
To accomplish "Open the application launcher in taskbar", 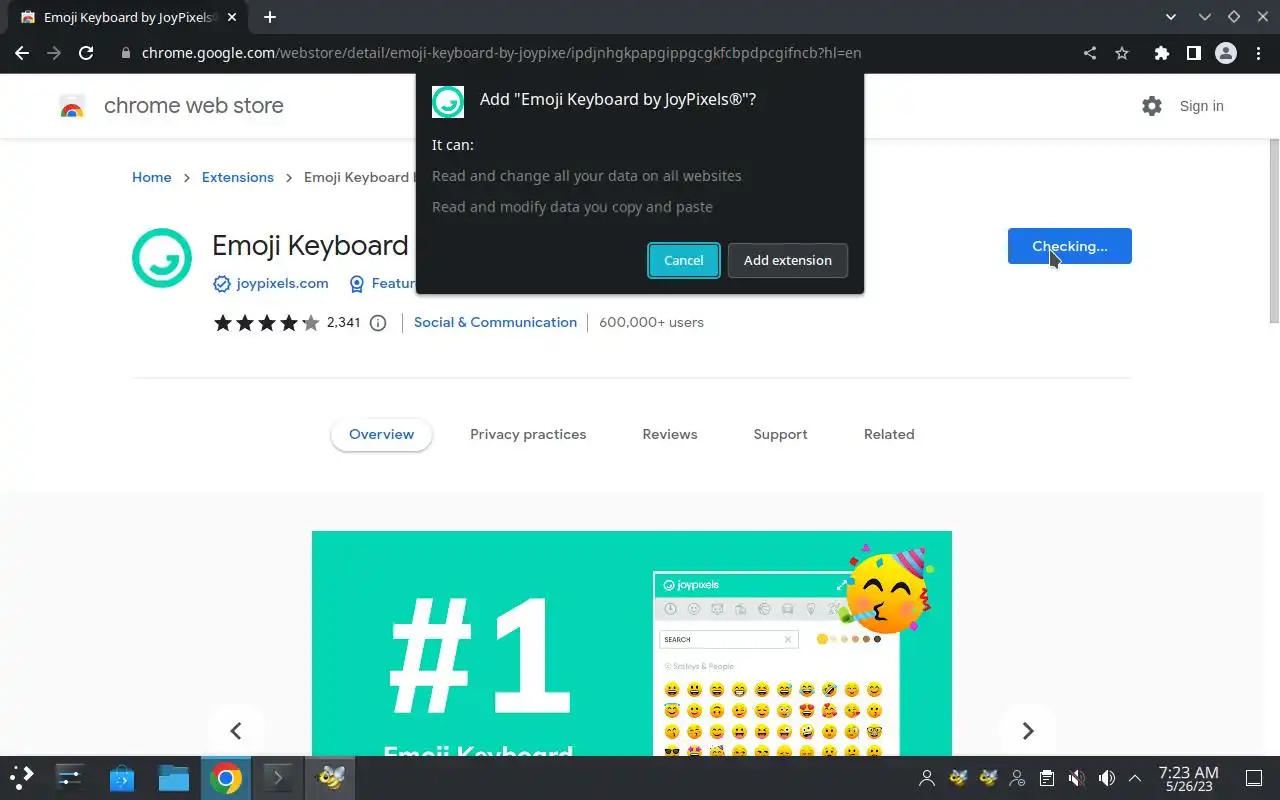I will (22, 778).
